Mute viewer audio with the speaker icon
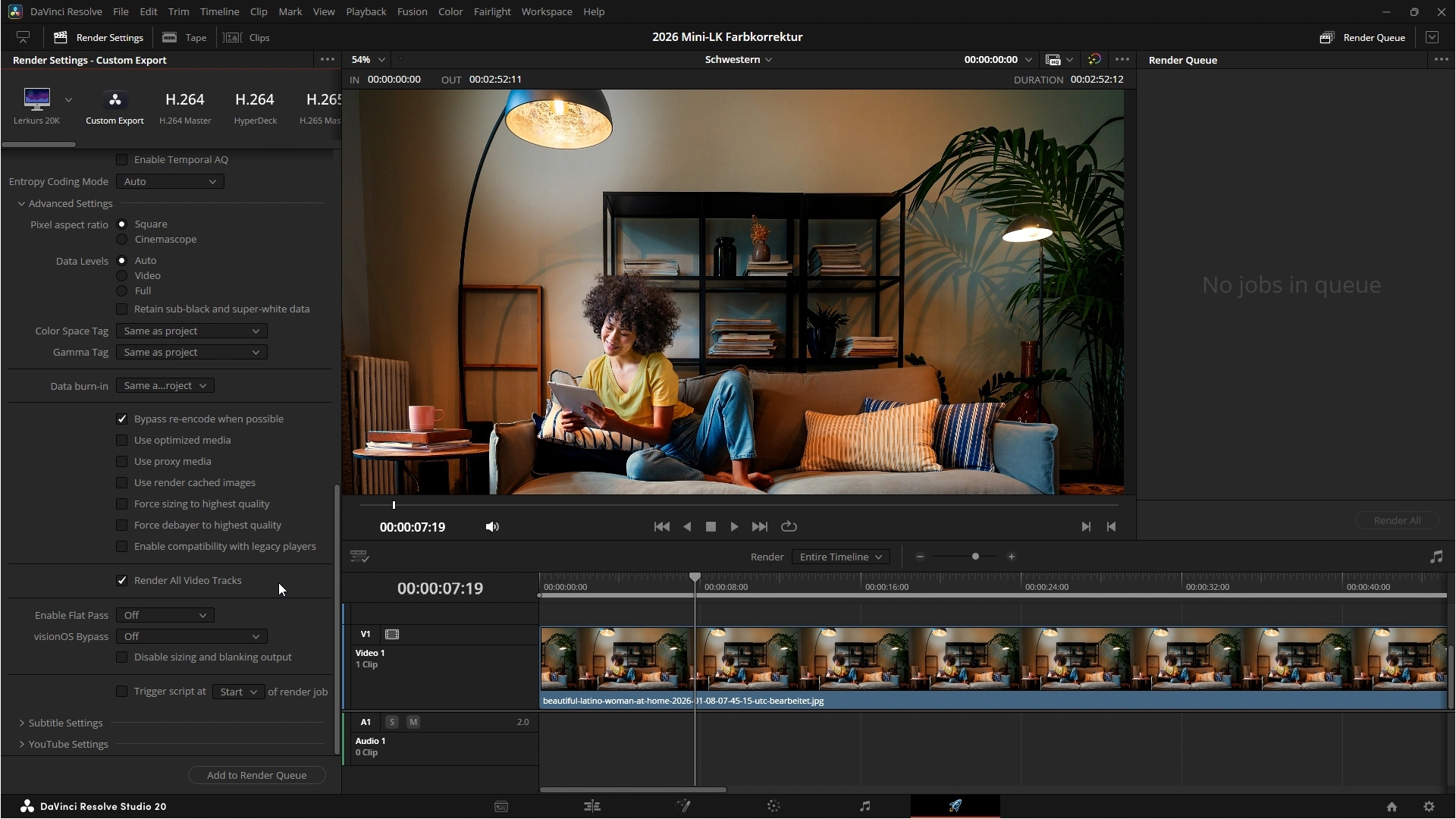The image size is (1456, 819). click(x=492, y=526)
